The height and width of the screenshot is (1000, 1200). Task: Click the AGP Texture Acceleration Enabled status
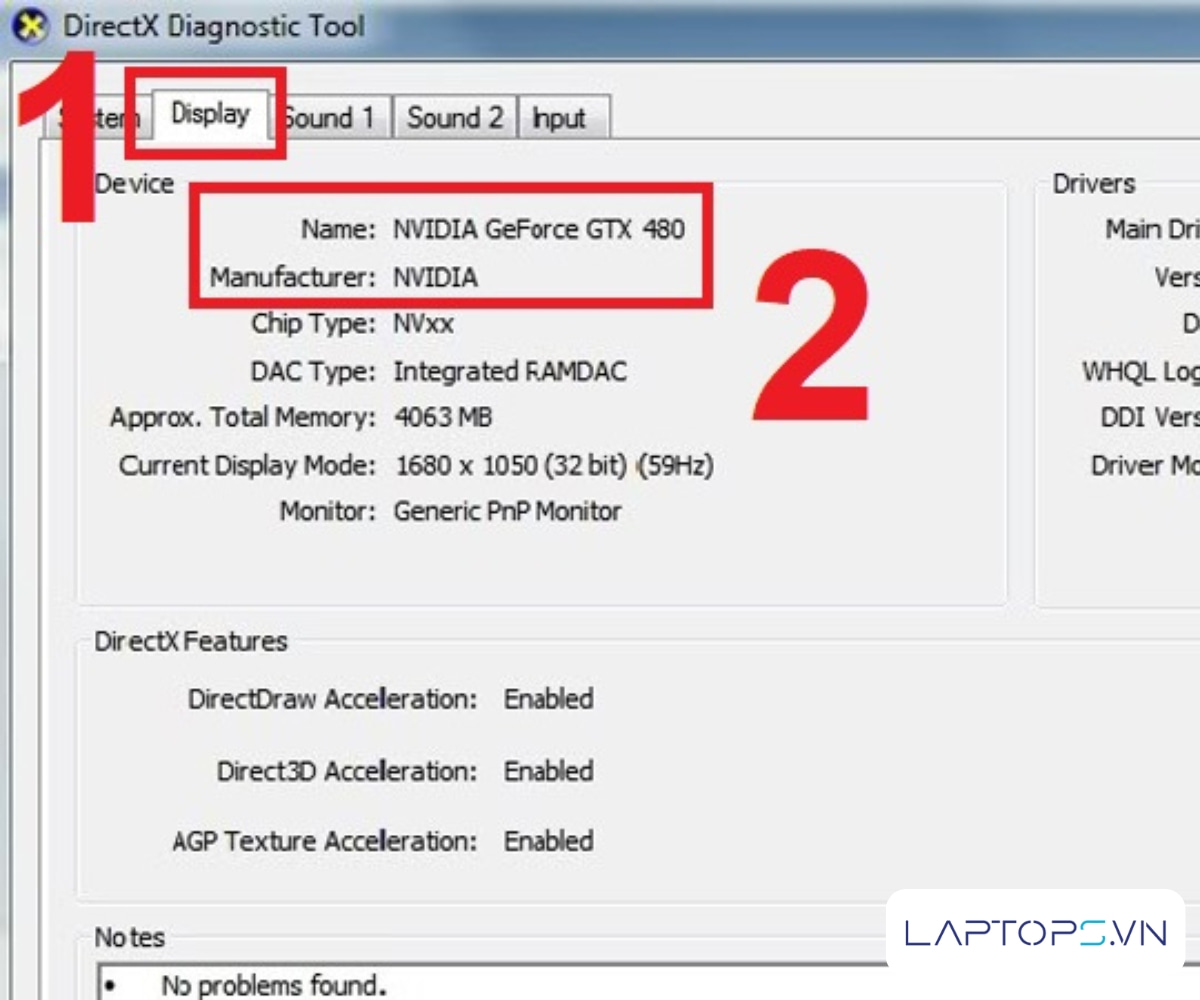[x=548, y=841]
